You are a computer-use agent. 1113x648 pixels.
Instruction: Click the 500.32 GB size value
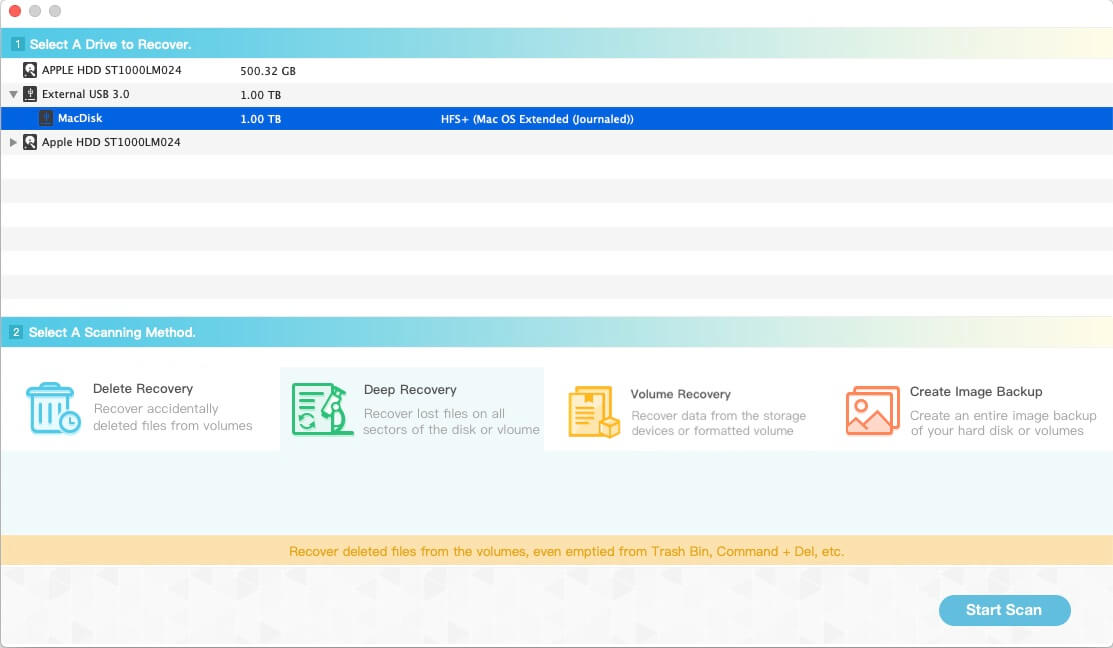[x=268, y=71]
